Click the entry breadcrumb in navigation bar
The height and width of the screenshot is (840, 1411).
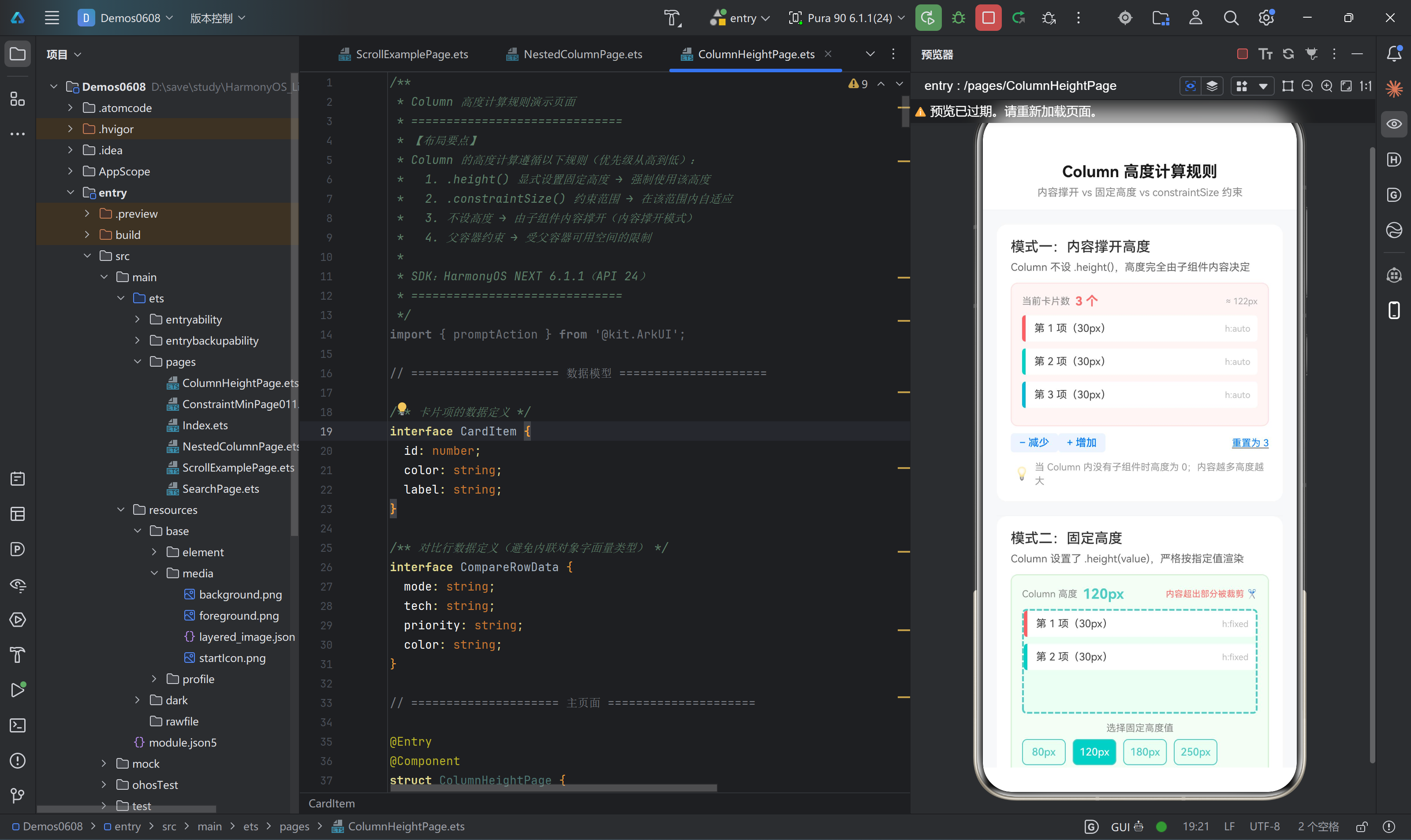[122, 826]
